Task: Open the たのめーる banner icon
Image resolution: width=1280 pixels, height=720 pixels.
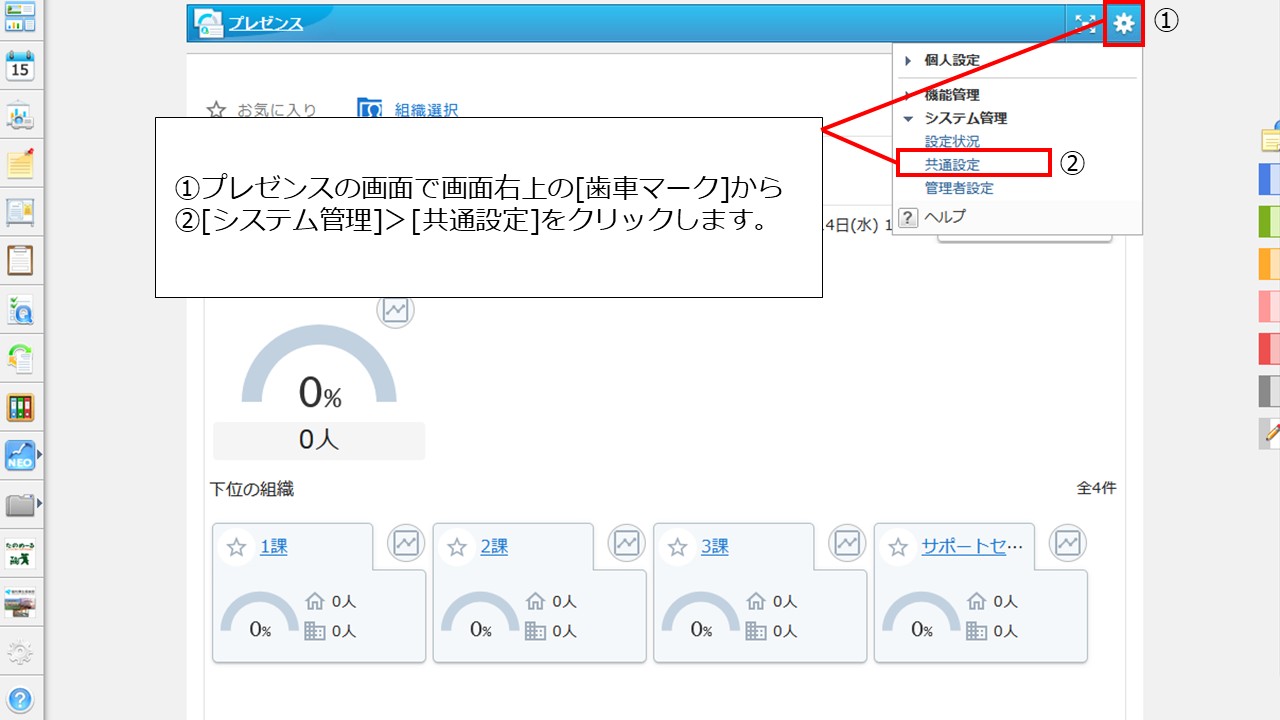Action: coord(20,553)
